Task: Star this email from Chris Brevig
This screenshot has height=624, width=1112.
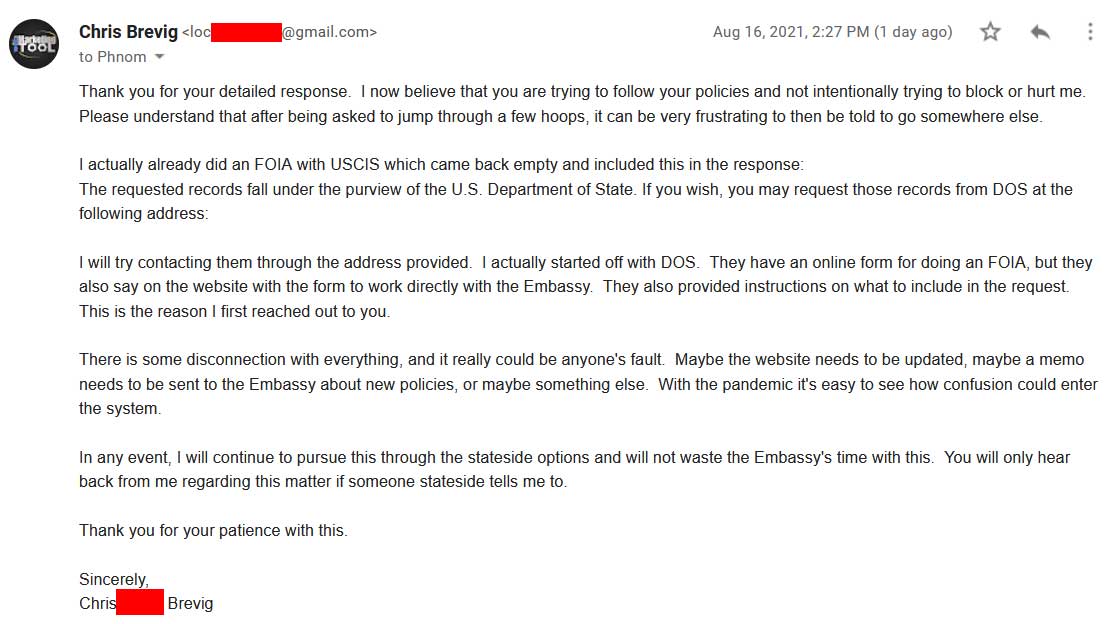Action: point(990,32)
